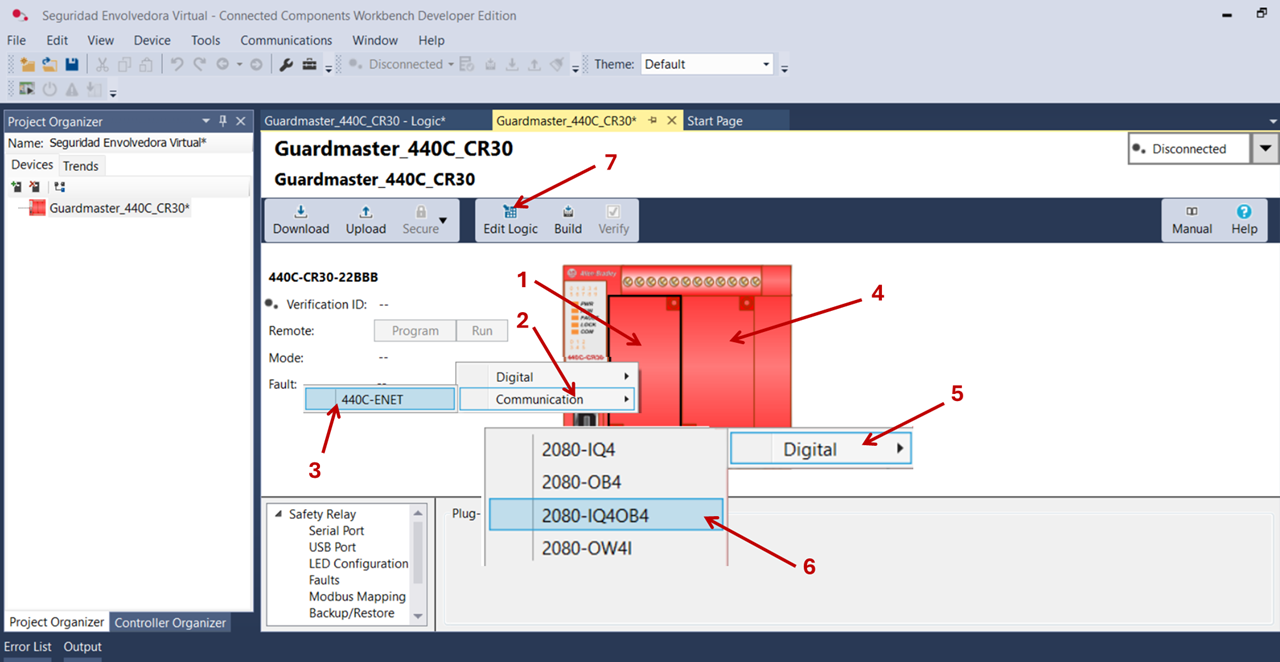Open Project Organizer window options dropdown arrow
This screenshot has width=1280, height=662.
click(206, 121)
